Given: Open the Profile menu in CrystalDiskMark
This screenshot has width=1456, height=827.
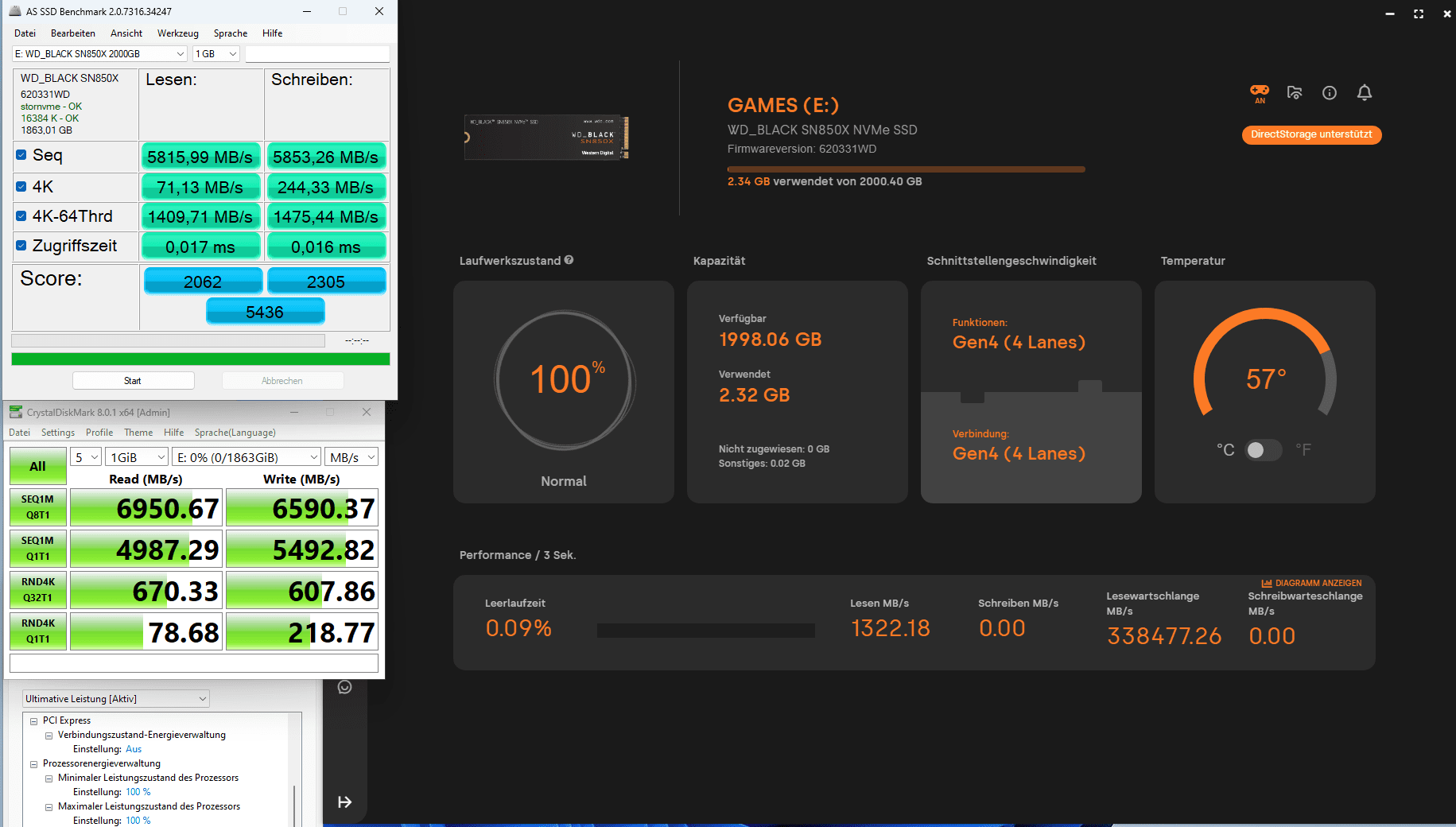Looking at the screenshot, I should [99, 433].
